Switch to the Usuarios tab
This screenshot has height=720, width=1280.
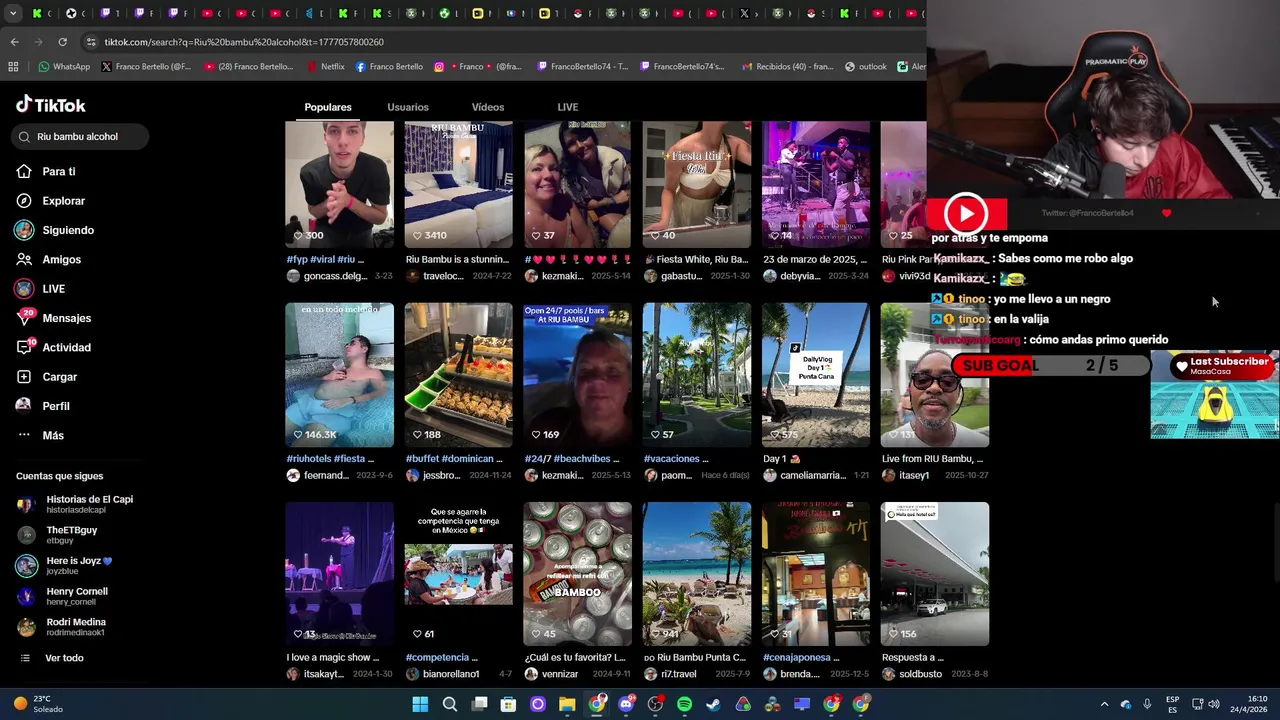click(x=408, y=107)
